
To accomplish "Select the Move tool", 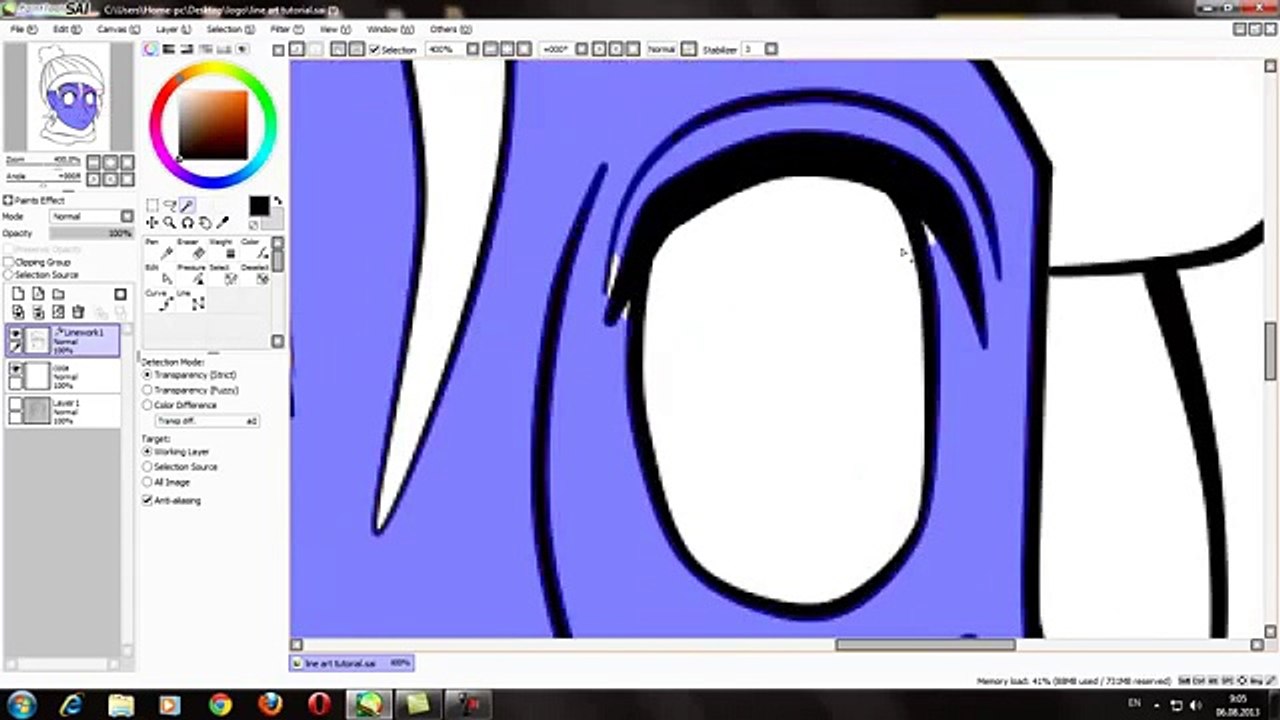I will 152,223.
